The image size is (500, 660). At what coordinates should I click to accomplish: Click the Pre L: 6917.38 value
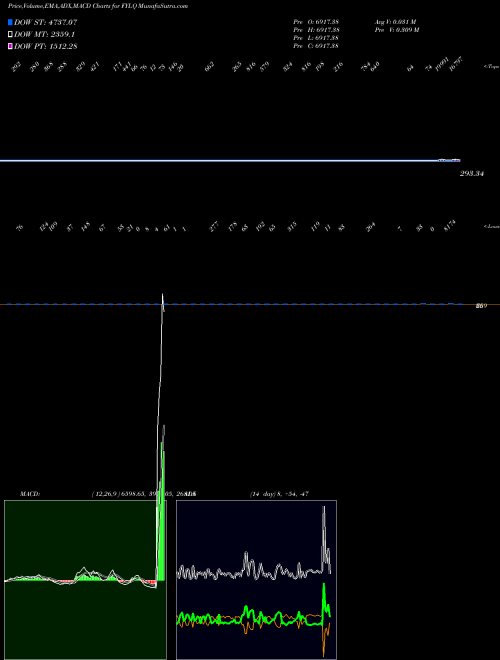[316, 38]
